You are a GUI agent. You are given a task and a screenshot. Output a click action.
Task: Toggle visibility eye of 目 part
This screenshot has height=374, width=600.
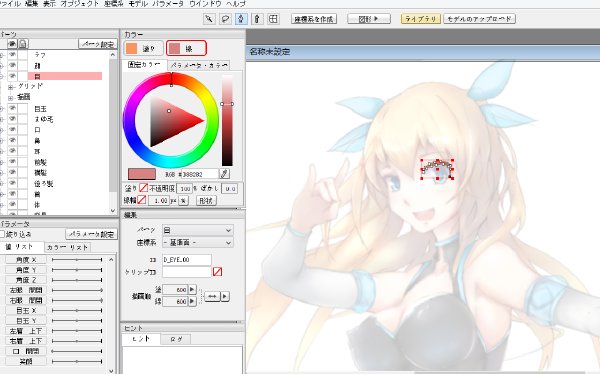click(12, 76)
